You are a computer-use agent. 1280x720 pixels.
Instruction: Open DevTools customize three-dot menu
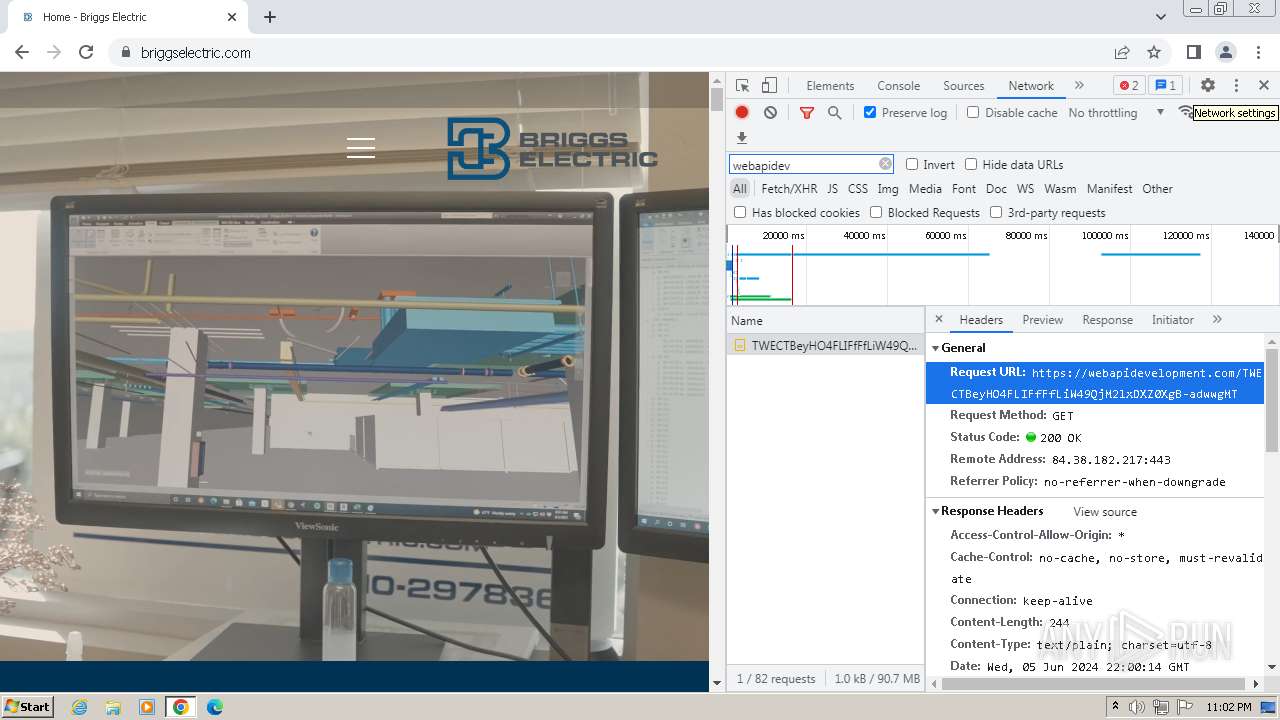pos(1236,86)
